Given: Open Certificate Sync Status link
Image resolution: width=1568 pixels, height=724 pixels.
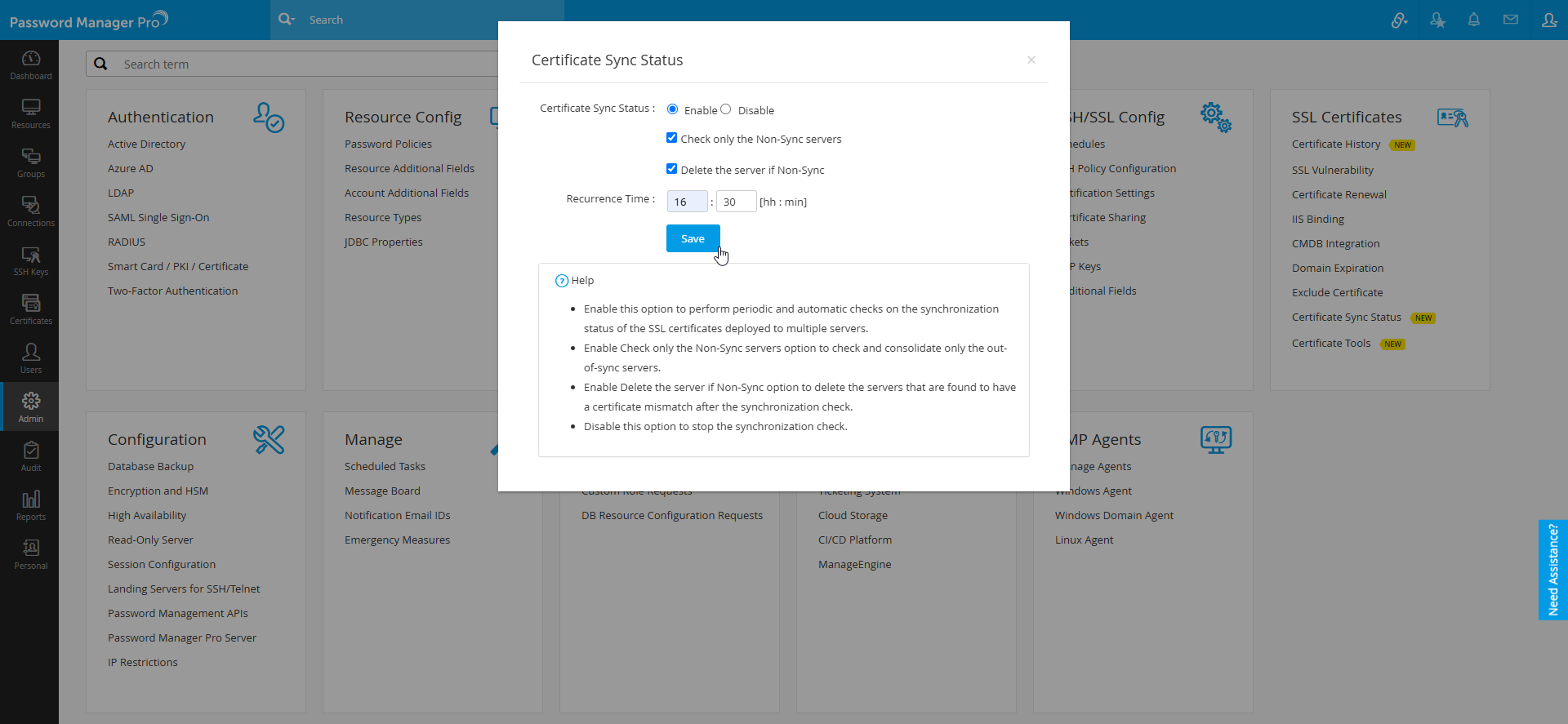Looking at the screenshot, I should 1347,317.
